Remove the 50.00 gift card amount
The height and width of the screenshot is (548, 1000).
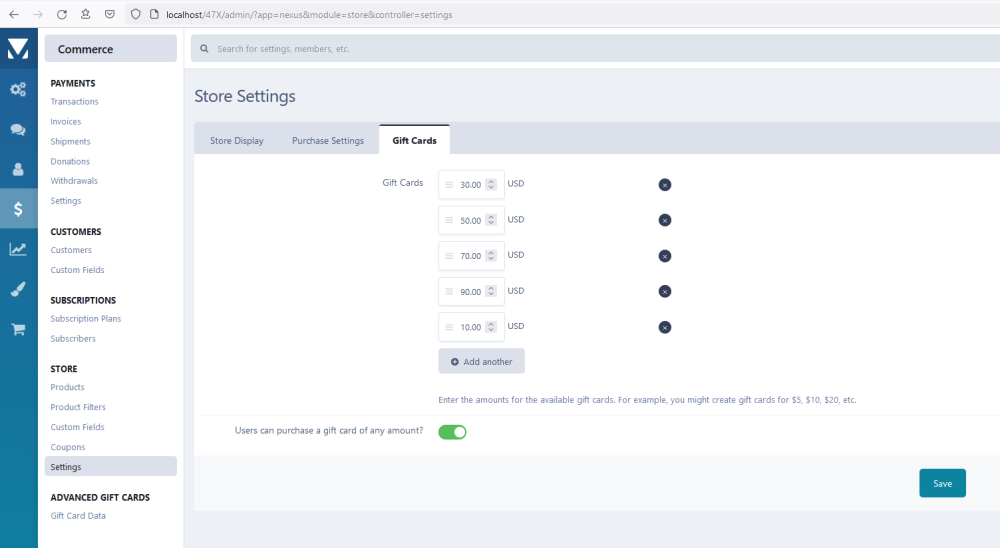665,220
